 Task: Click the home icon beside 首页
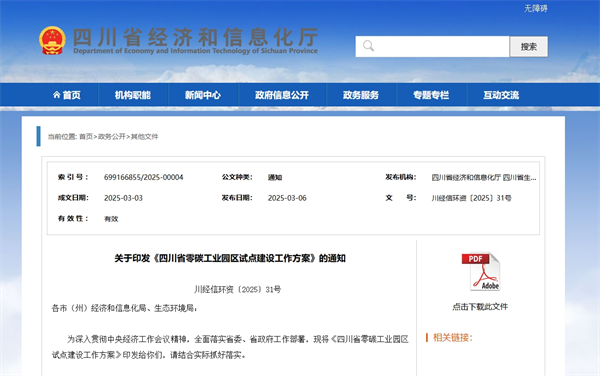(57, 94)
